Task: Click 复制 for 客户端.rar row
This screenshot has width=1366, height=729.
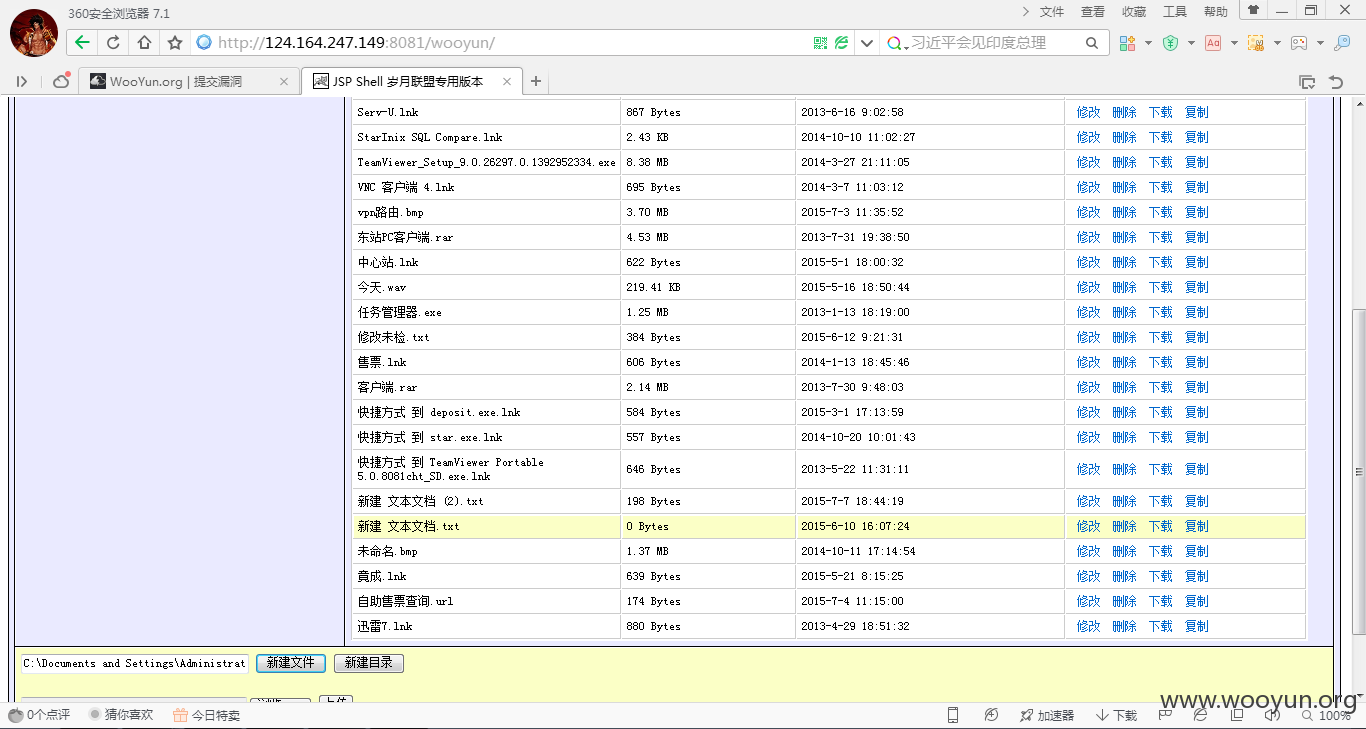Action: coord(1196,387)
